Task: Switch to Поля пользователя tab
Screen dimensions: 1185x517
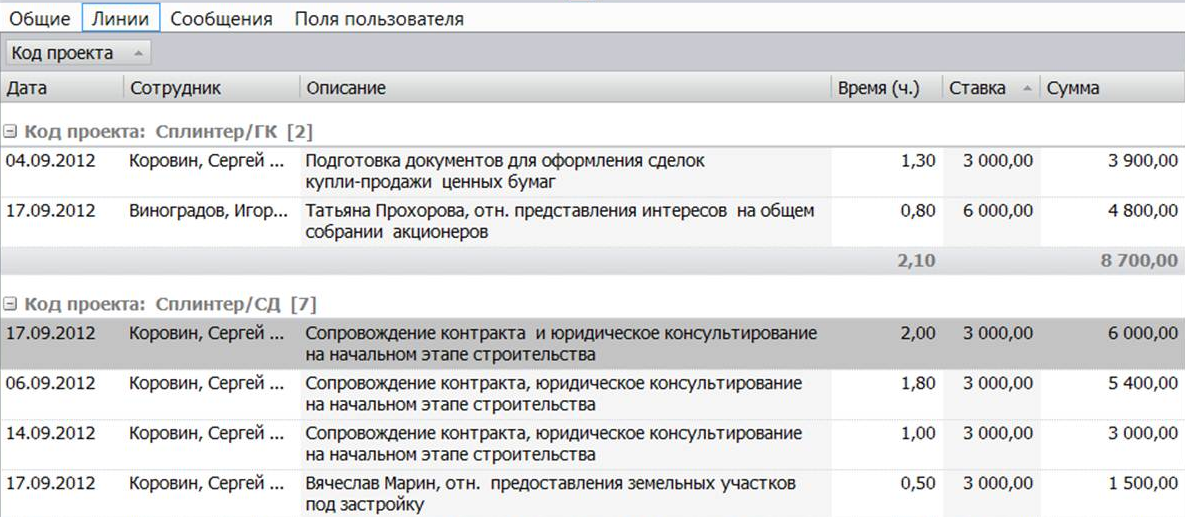Action: coord(378,18)
